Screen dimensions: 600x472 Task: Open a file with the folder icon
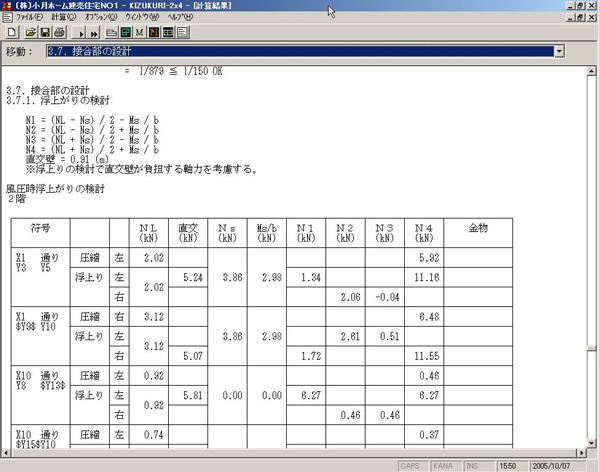tap(28, 32)
